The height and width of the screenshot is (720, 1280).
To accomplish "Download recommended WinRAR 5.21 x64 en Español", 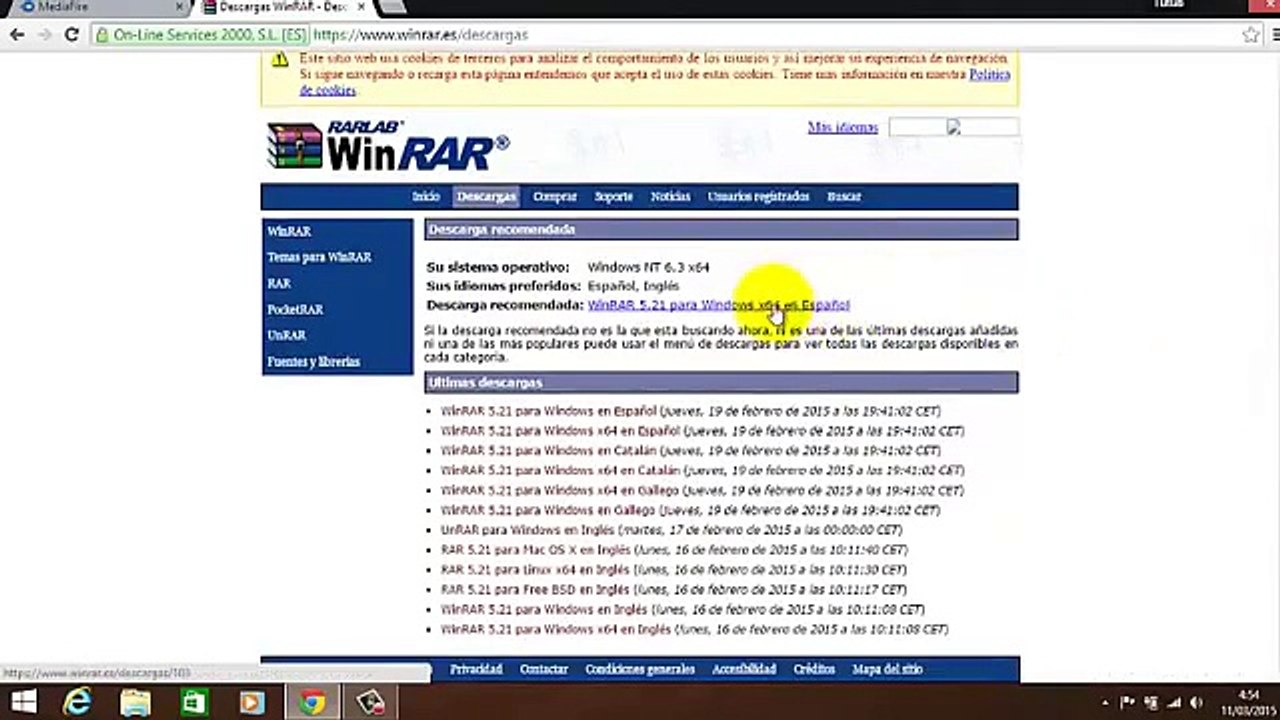I will point(719,305).
